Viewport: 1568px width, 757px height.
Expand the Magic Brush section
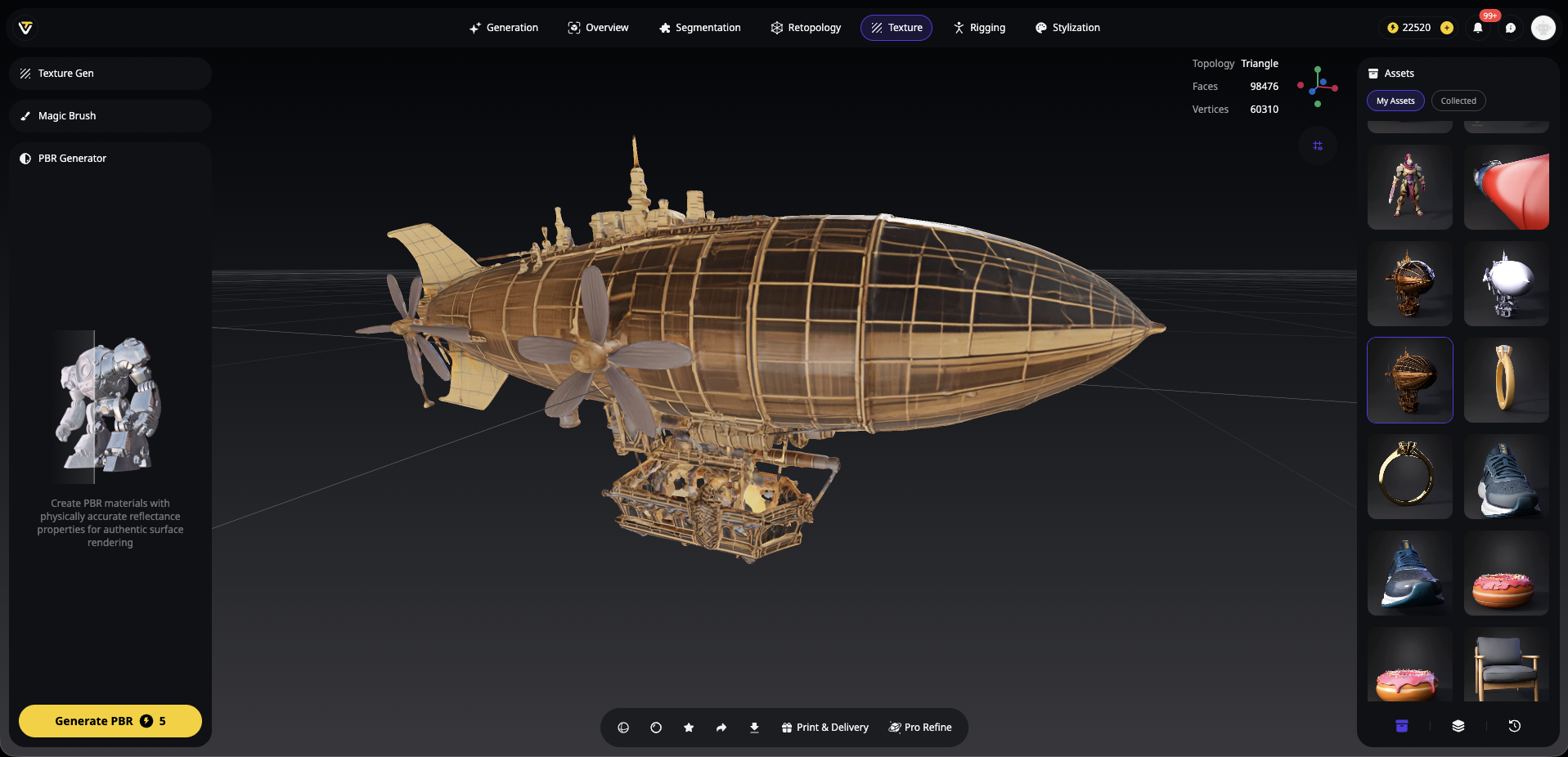tap(110, 116)
